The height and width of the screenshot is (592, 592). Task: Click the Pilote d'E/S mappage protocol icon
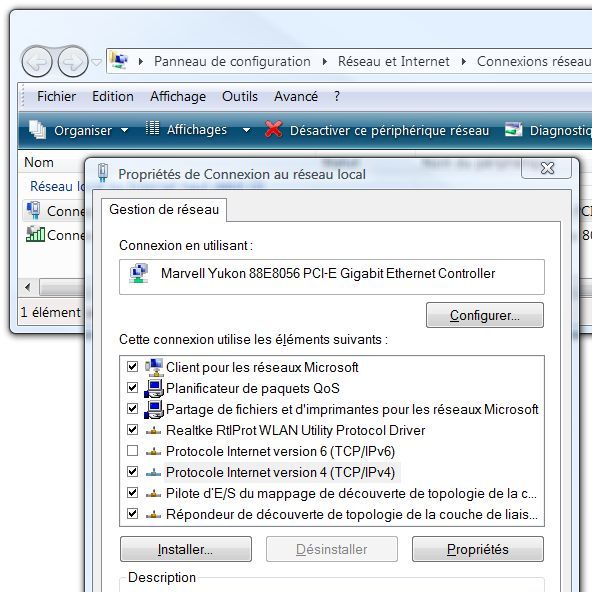[153, 493]
